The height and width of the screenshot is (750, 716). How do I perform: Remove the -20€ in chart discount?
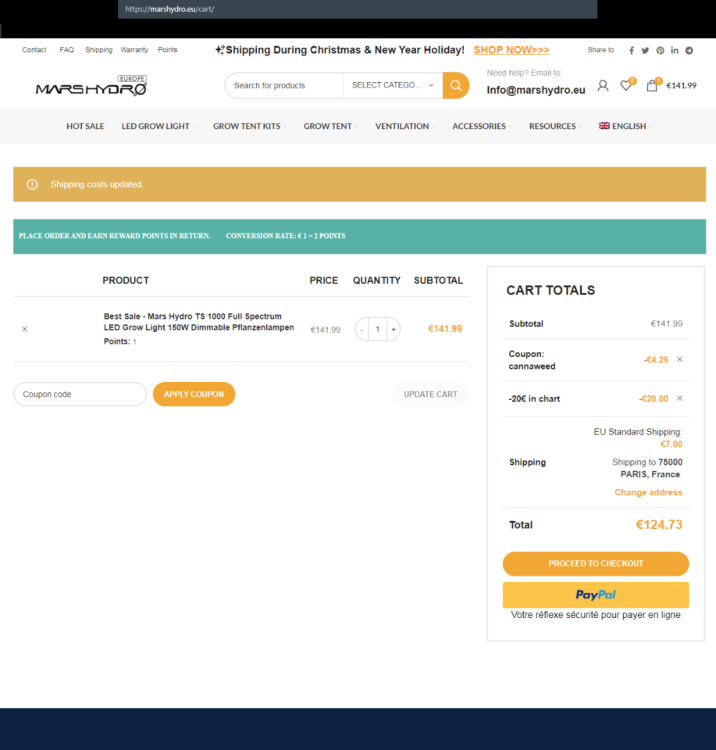[x=680, y=398]
